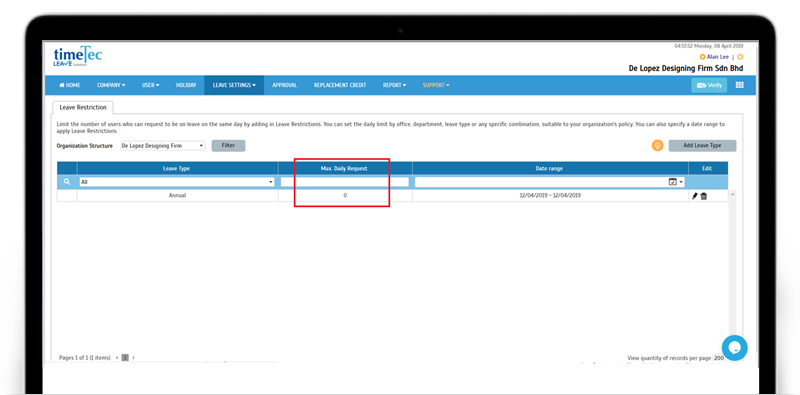Click the Alan Lee user name
800x395 pixels.
(x=718, y=57)
